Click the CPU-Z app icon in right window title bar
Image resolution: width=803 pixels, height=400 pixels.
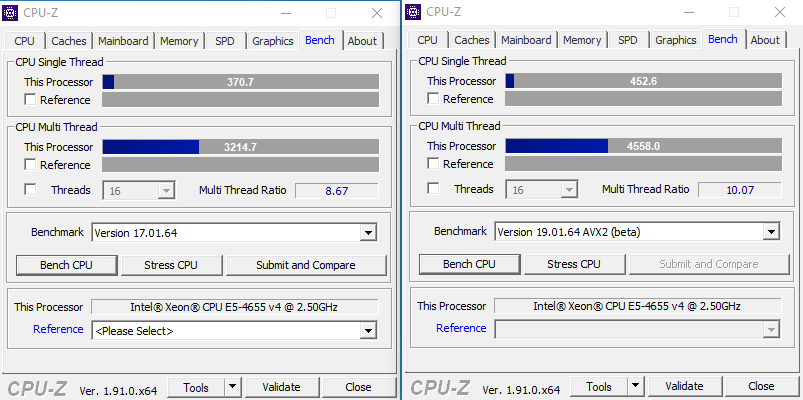(x=413, y=11)
